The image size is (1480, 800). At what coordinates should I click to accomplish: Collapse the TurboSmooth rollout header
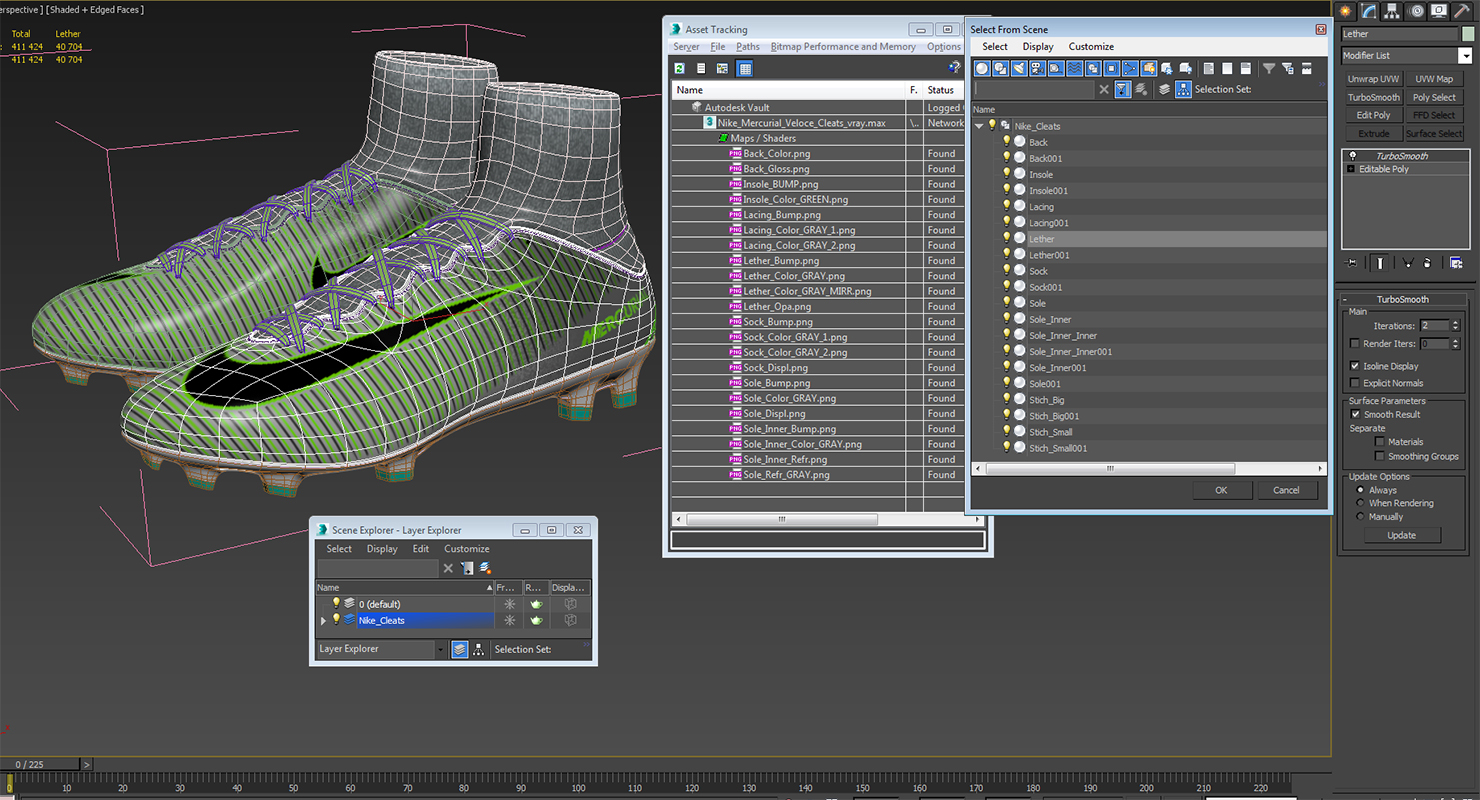click(1402, 299)
